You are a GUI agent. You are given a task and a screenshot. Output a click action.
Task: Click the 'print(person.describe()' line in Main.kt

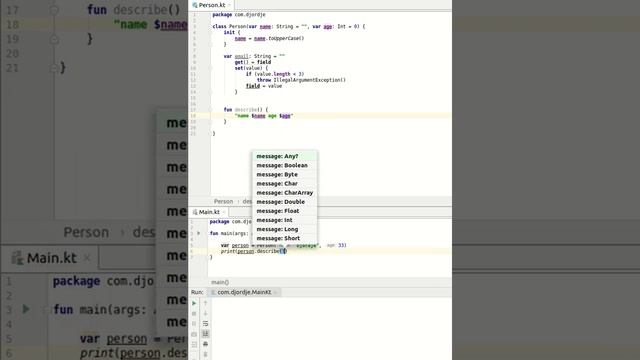tap(253, 251)
